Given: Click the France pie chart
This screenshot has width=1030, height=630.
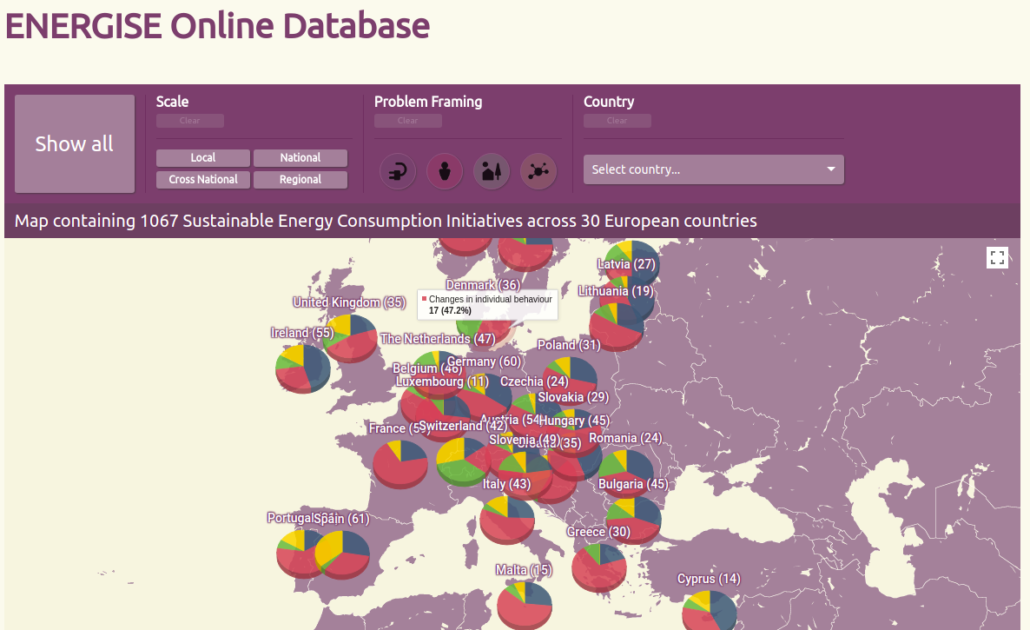Looking at the screenshot, I should 400,464.
